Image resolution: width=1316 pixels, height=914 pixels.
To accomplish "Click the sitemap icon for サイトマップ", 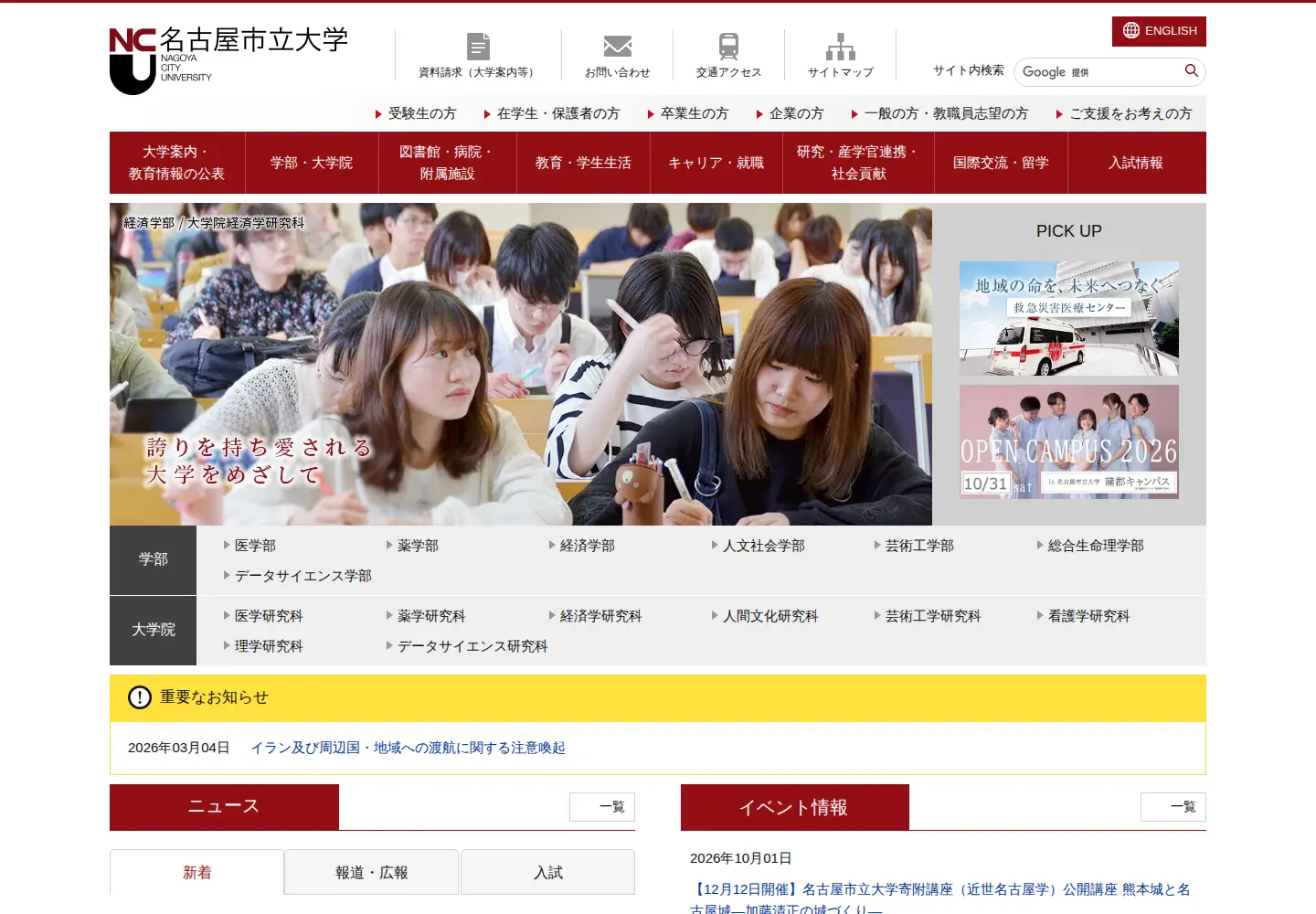I will pyautogui.click(x=841, y=46).
